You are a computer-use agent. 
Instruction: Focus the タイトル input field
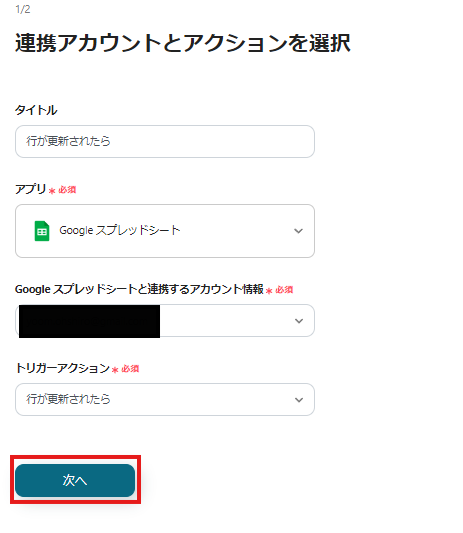click(165, 141)
